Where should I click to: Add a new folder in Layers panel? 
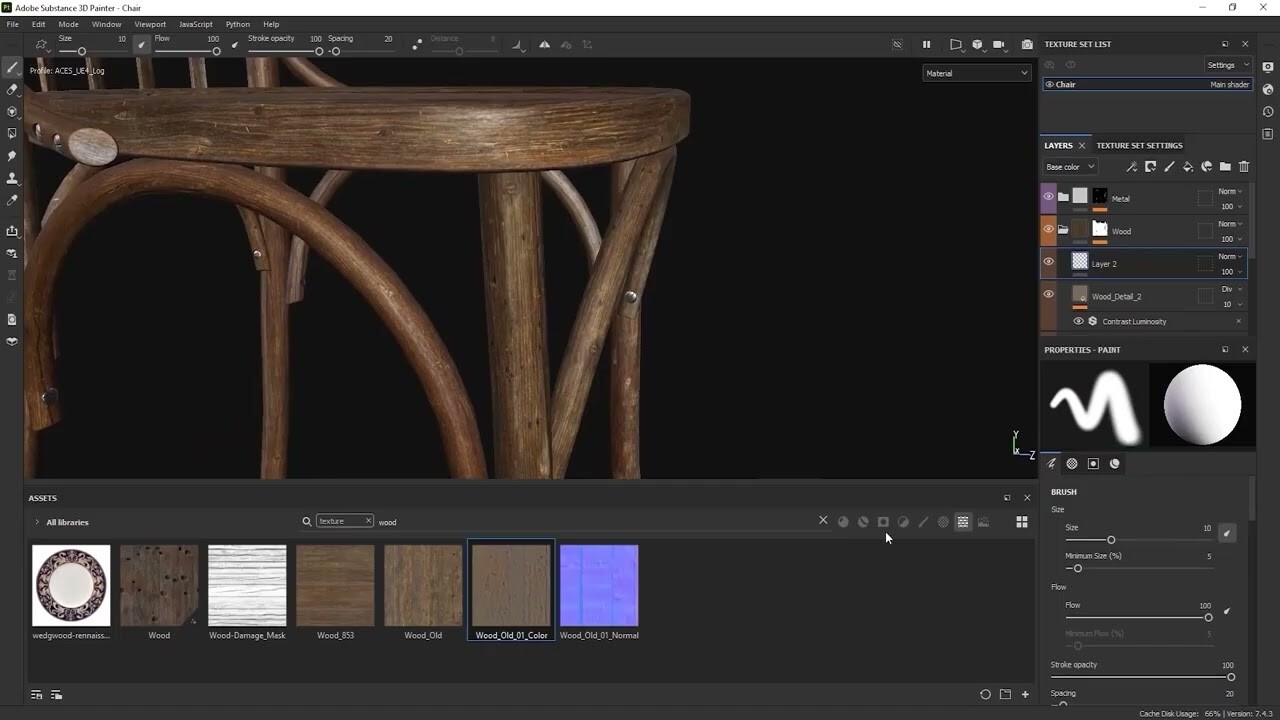[x=1225, y=167]
